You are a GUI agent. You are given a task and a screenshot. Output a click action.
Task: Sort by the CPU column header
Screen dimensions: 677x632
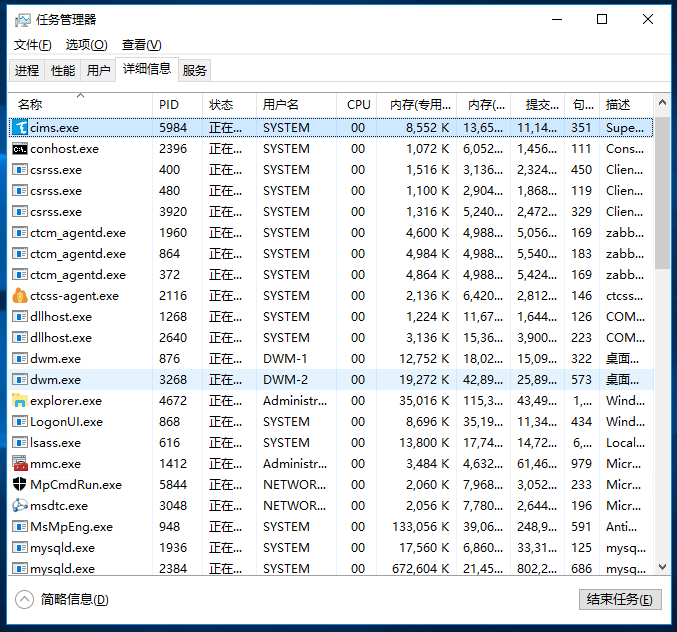[357, 104]
